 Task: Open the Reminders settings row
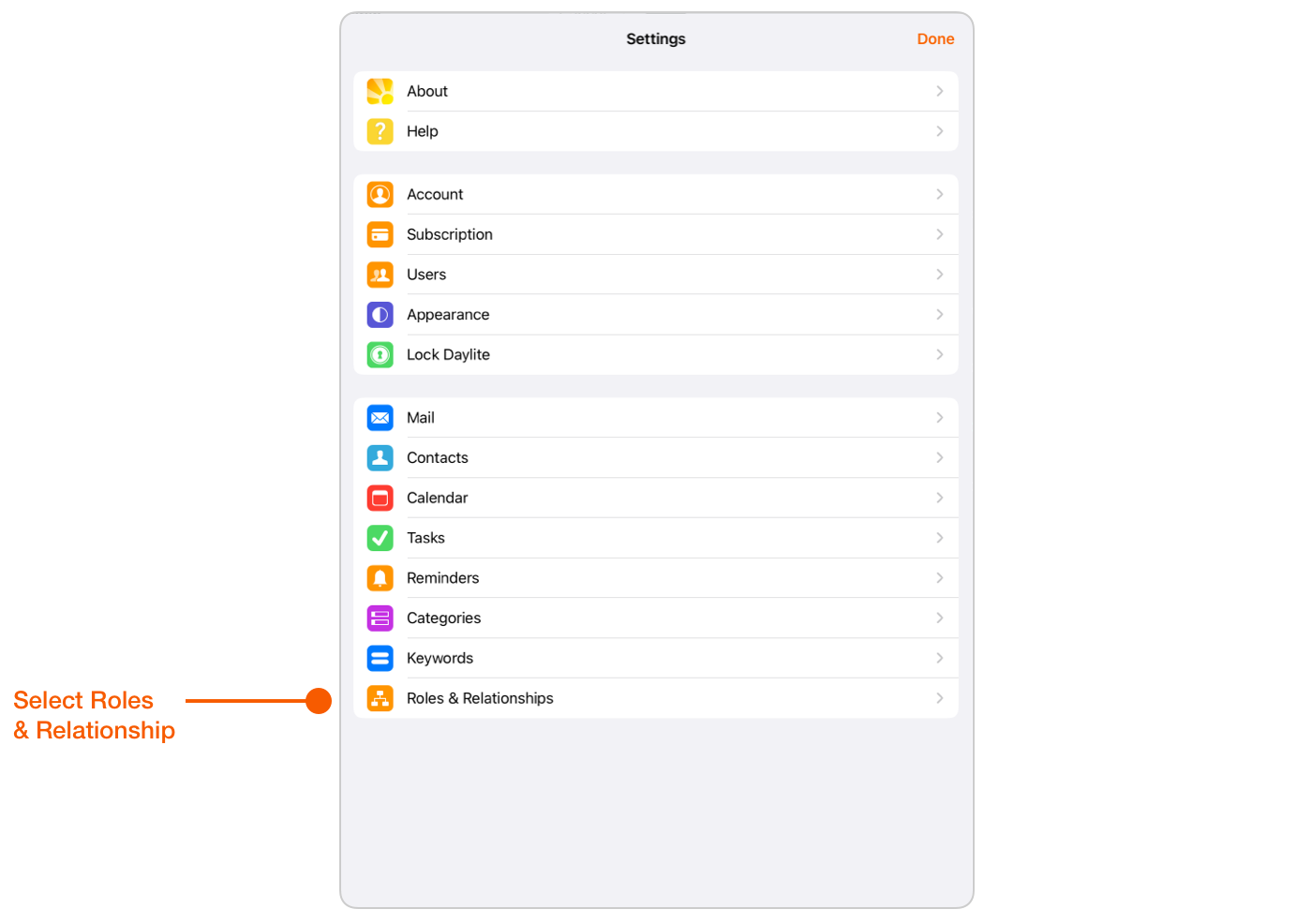pyautogui.click(x=656, y=578)
